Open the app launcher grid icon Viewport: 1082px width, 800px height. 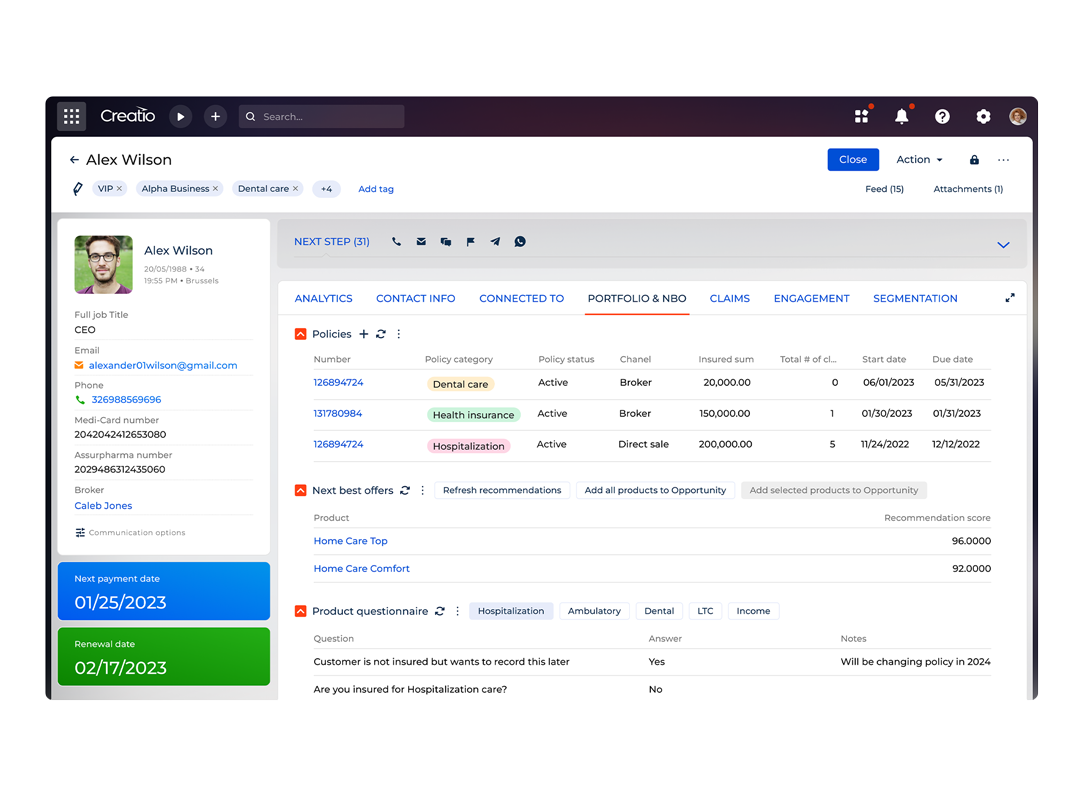(72, 117)
